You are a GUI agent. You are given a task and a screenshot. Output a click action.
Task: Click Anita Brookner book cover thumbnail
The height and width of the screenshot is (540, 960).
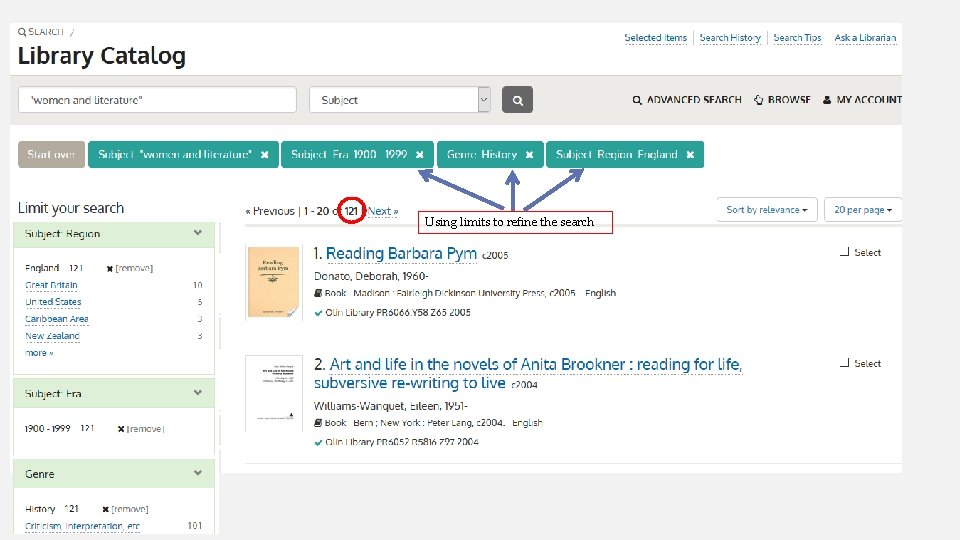[x=274, y=394]
